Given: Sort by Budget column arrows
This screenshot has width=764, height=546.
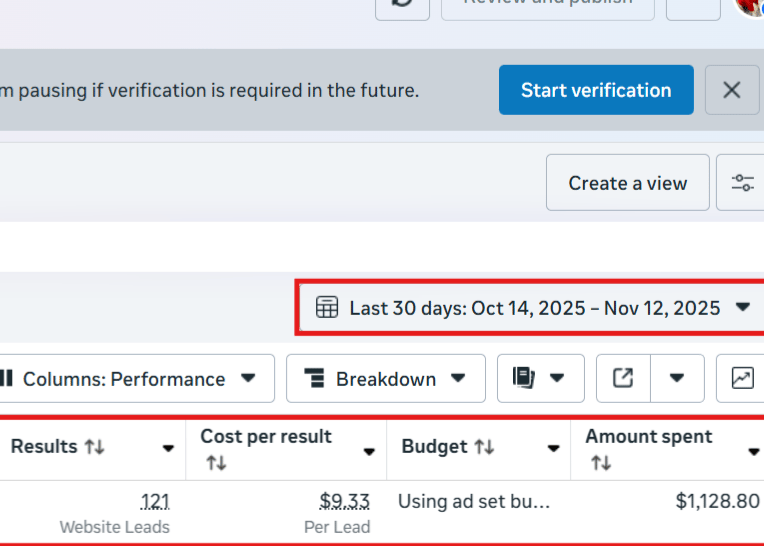Looking at the screenshot, I should (484, 447).
